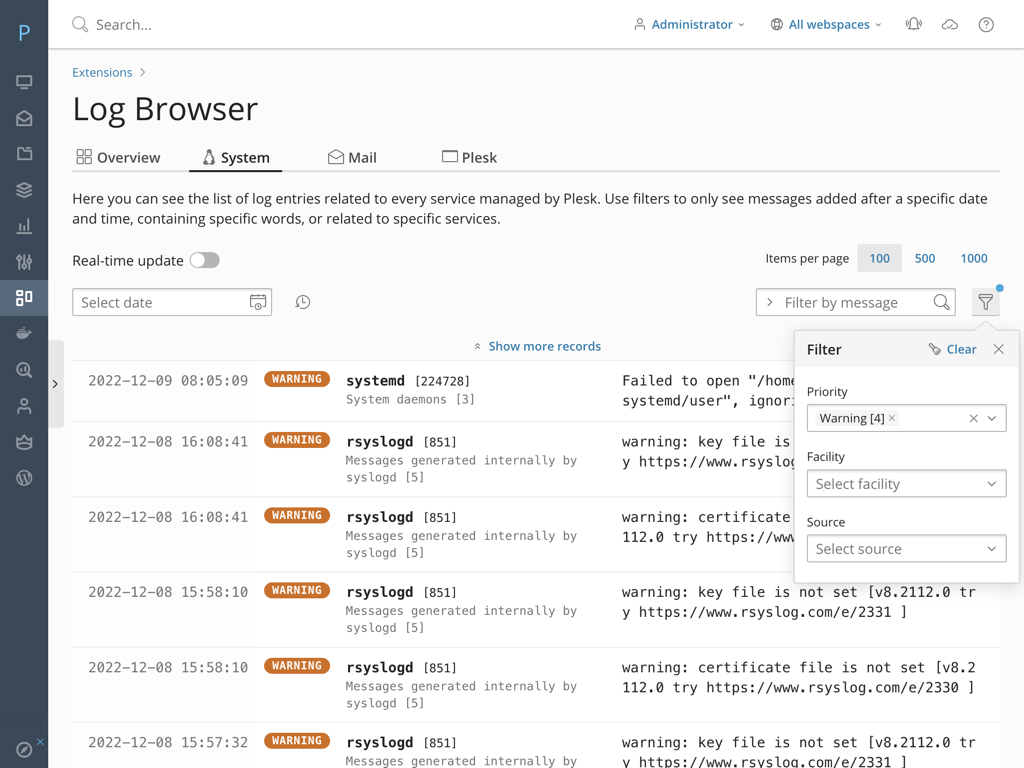Click the Show more records link
The height and width of the screenshot is (768, 1024).
(544, 345)
